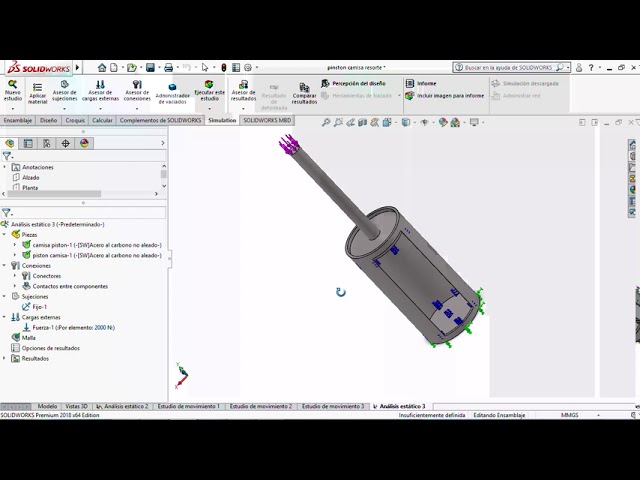
Task: Expand the Resultados tree node
Action: [4, 358]
